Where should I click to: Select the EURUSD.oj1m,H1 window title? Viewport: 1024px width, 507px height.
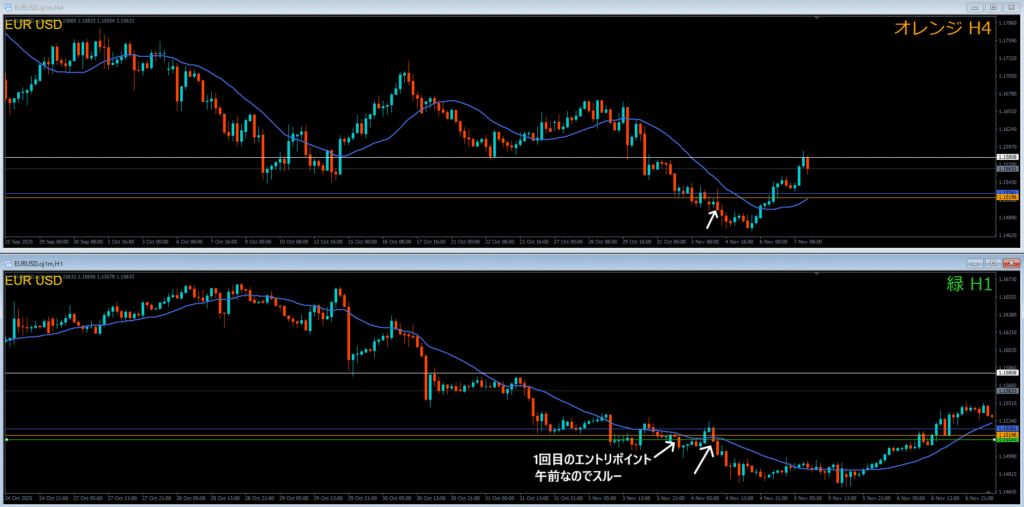click(x=39, y=263)
